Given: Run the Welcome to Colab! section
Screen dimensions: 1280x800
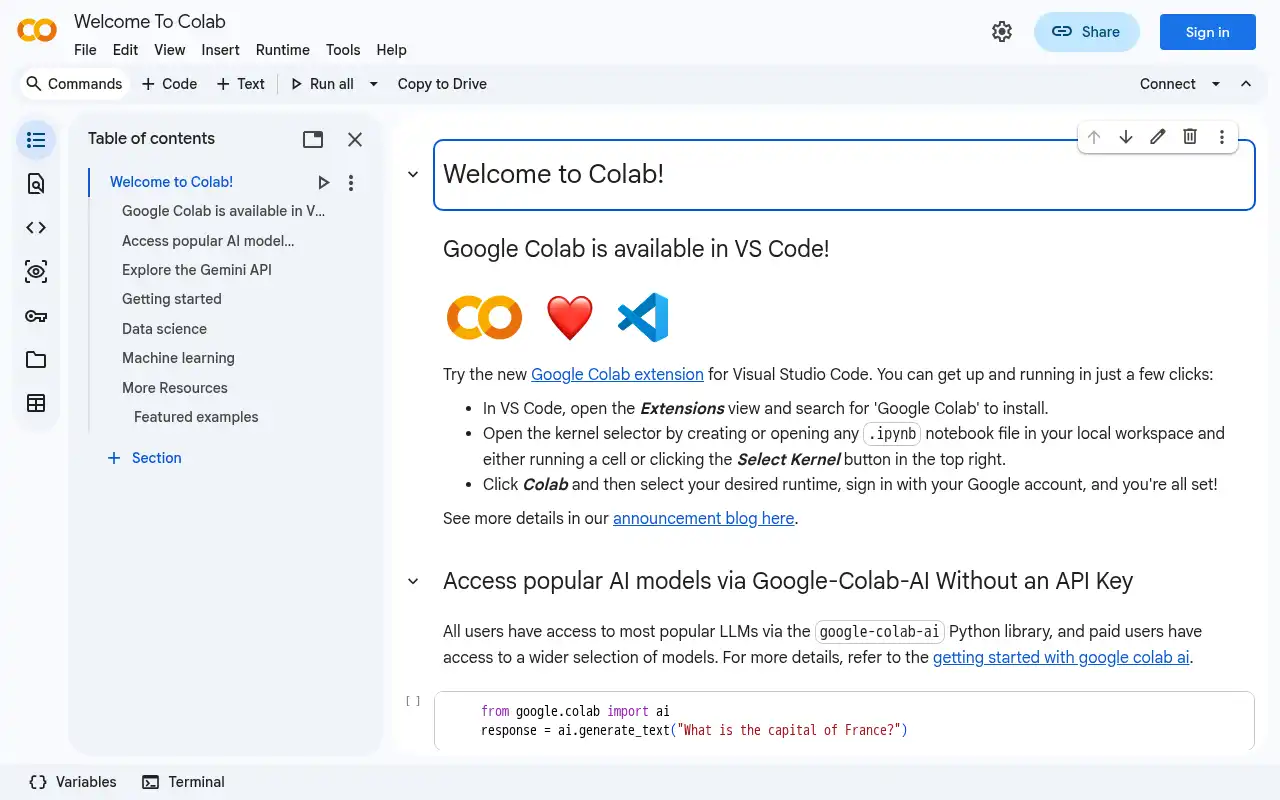Looking at the screenshot, I should click(x=323, y=182).
